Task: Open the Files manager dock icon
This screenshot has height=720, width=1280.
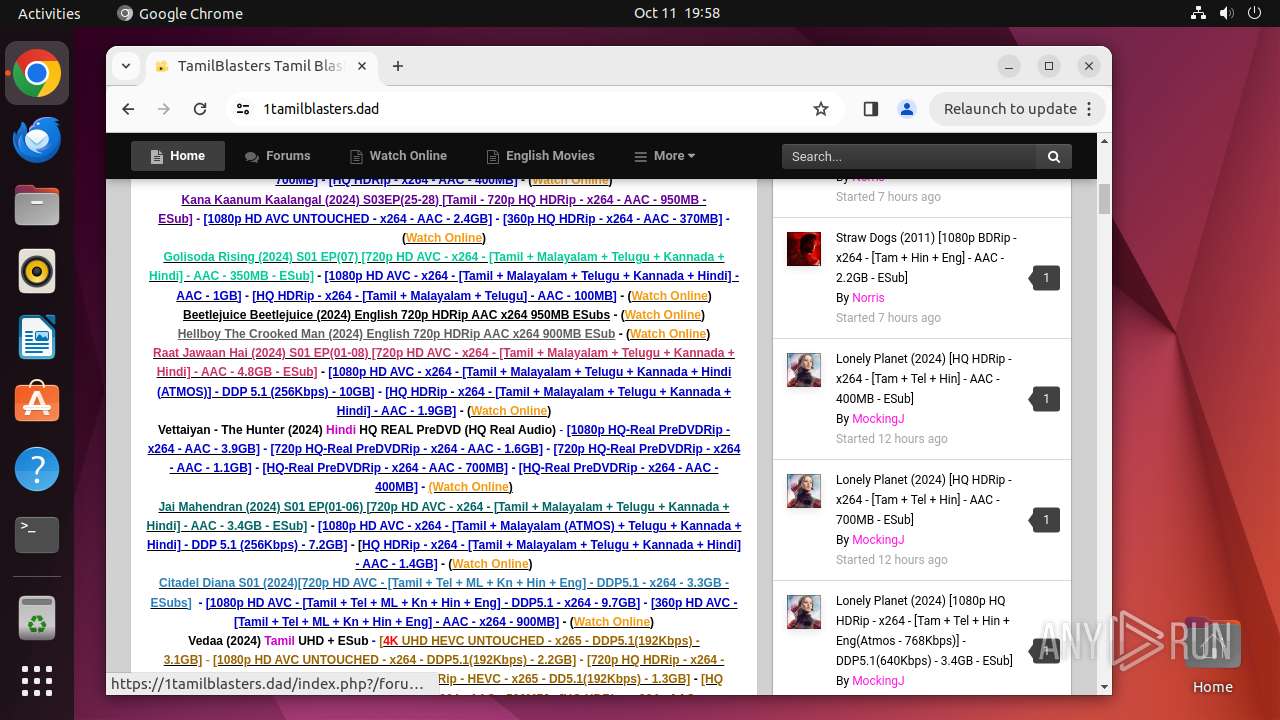Action: [37, 205]
